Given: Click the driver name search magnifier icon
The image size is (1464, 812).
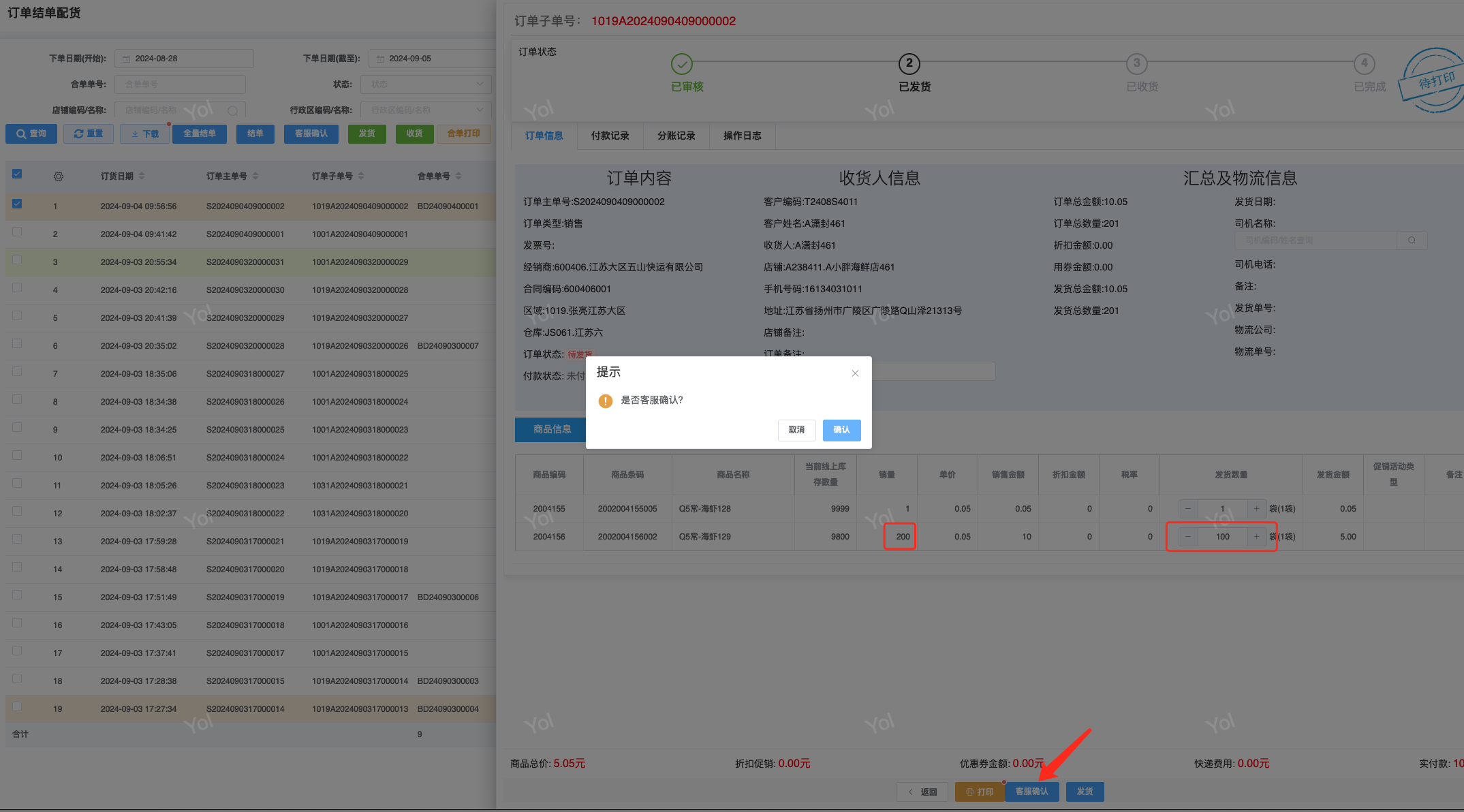Looking at the screenshot, I should pos(1412,240).
